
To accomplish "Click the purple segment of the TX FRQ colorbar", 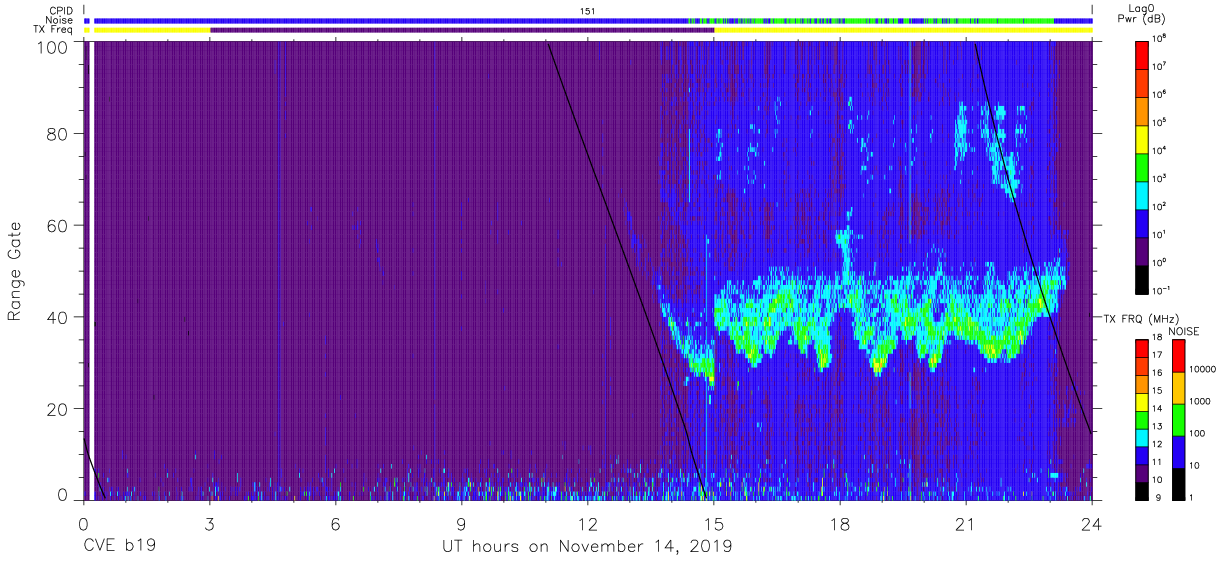I will [x=1142, y=472].
